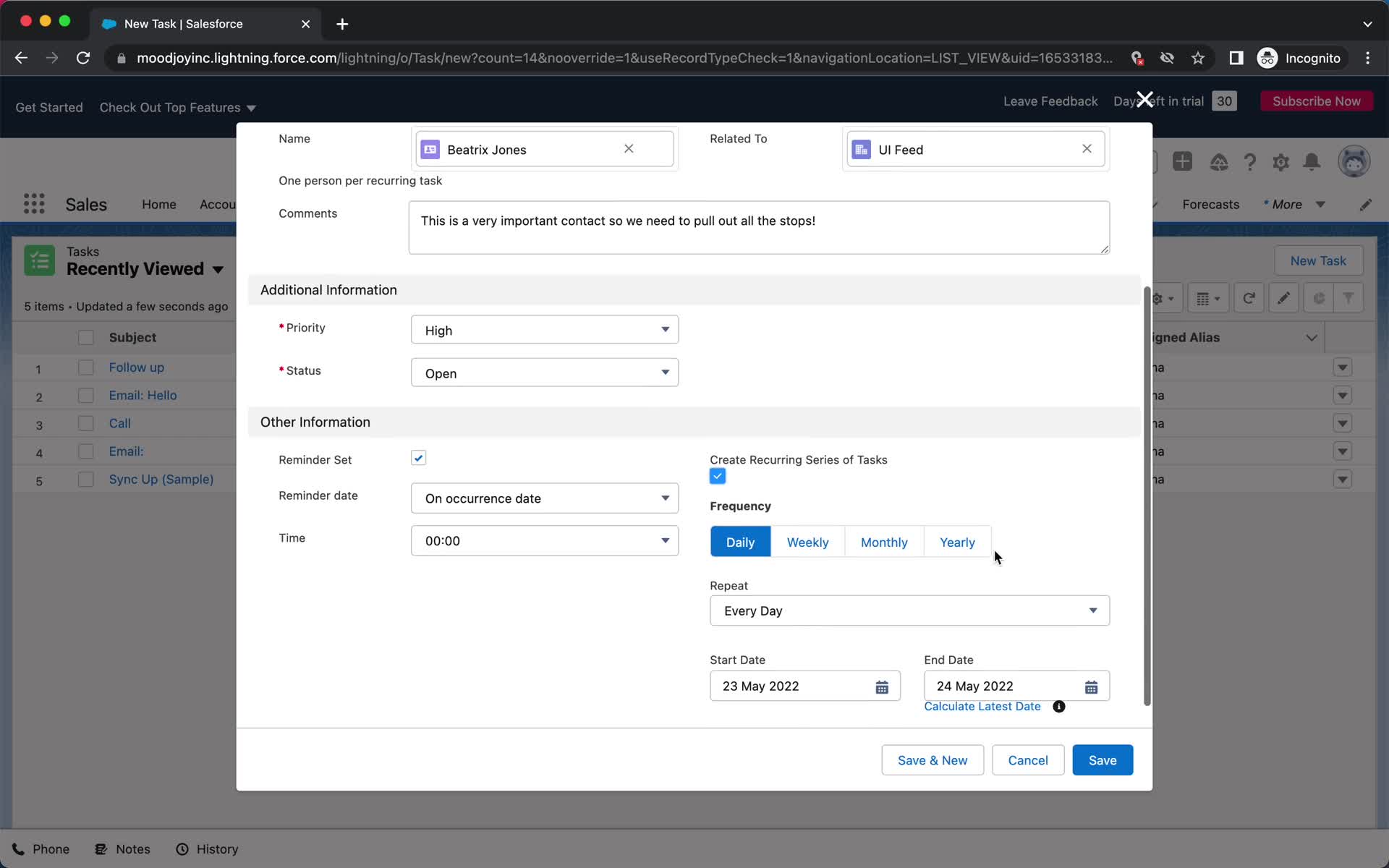Uncheck the Reminder Set checkbox
Screen dimensions: 1389x868
pyautogui.click(x=418, y=458)
